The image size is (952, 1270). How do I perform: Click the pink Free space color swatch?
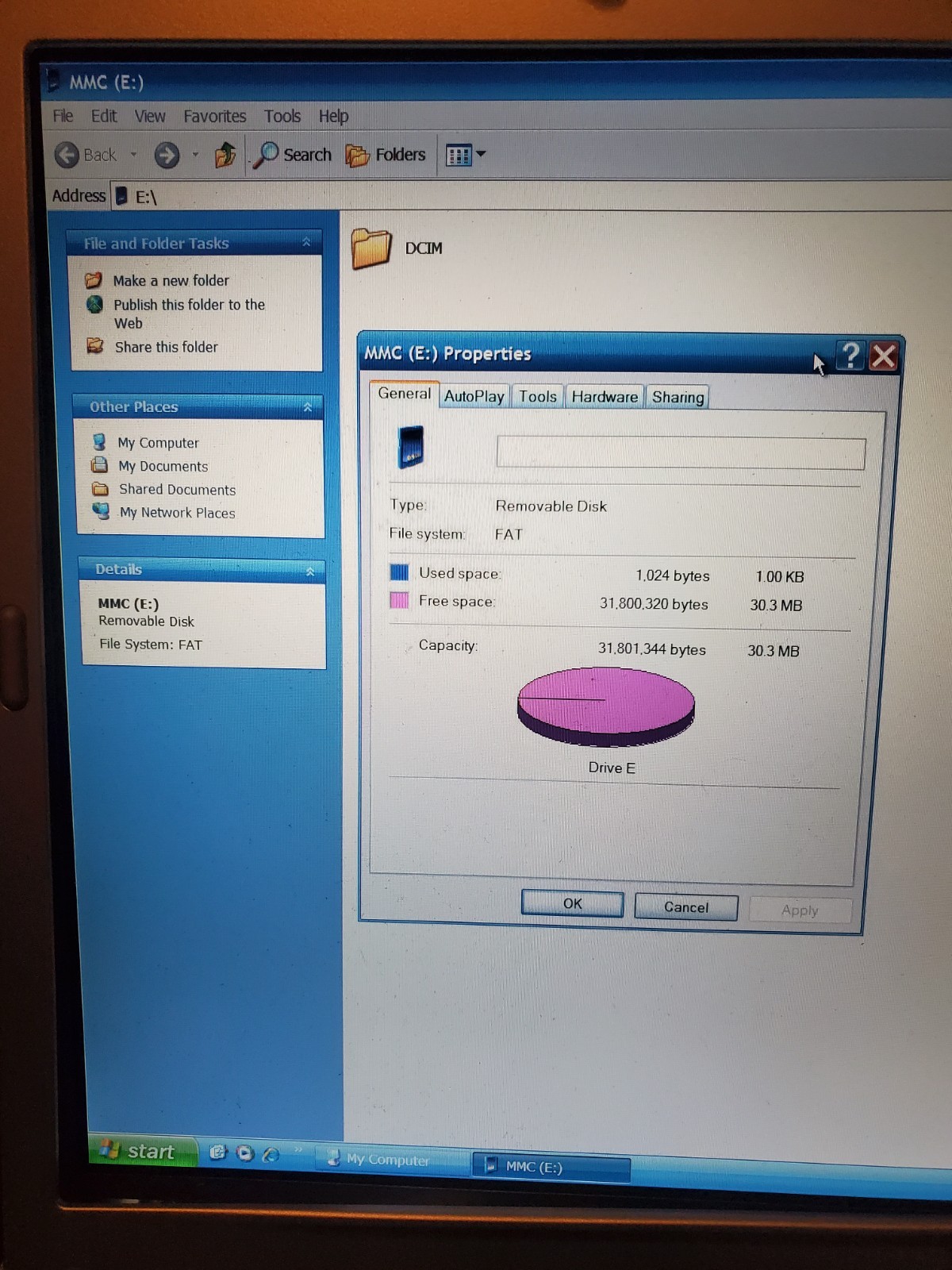(x=399, y=599)
